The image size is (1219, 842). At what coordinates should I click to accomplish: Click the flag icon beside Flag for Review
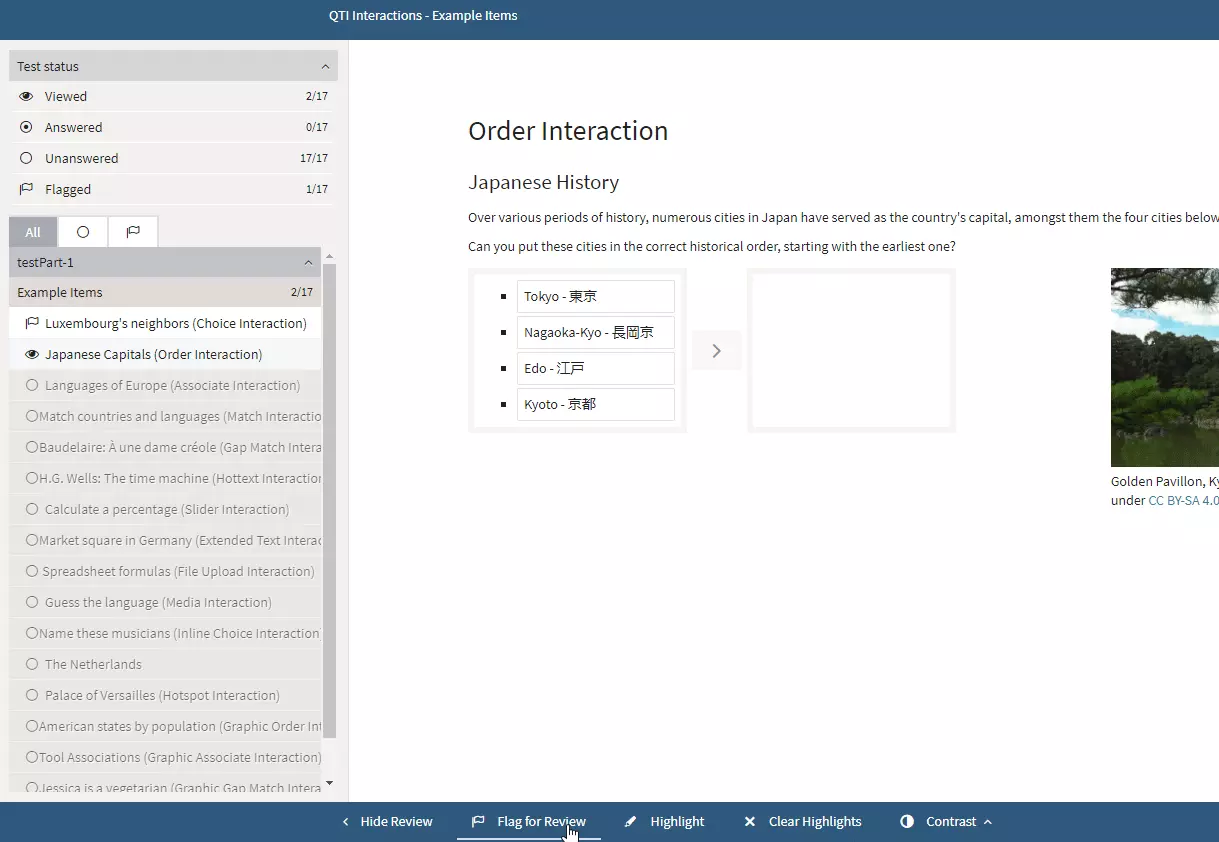click(x=478, y=821)
